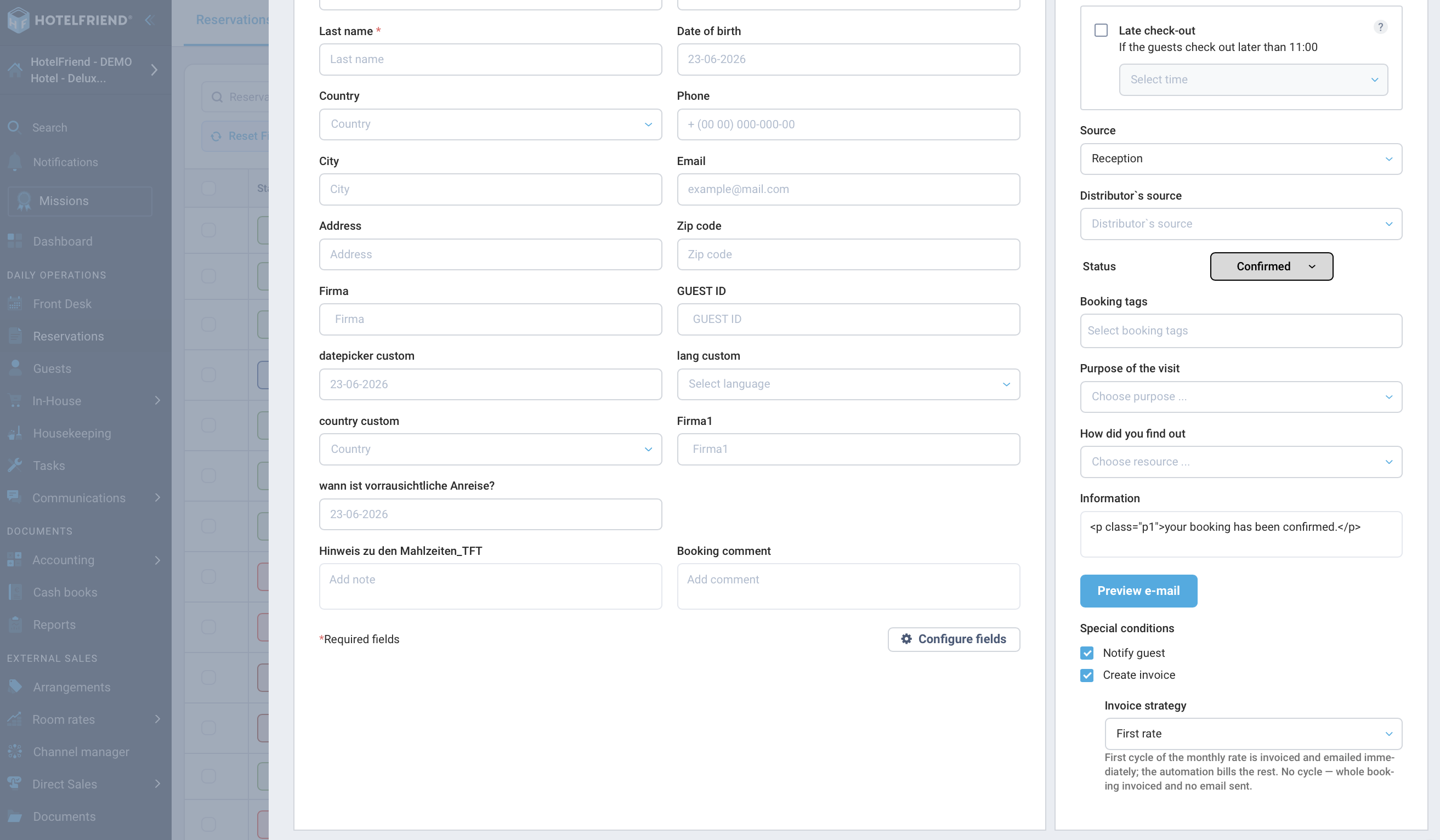1440x840 pixels.
Task: Open the Select language dropdown
Action: [848, 384]
